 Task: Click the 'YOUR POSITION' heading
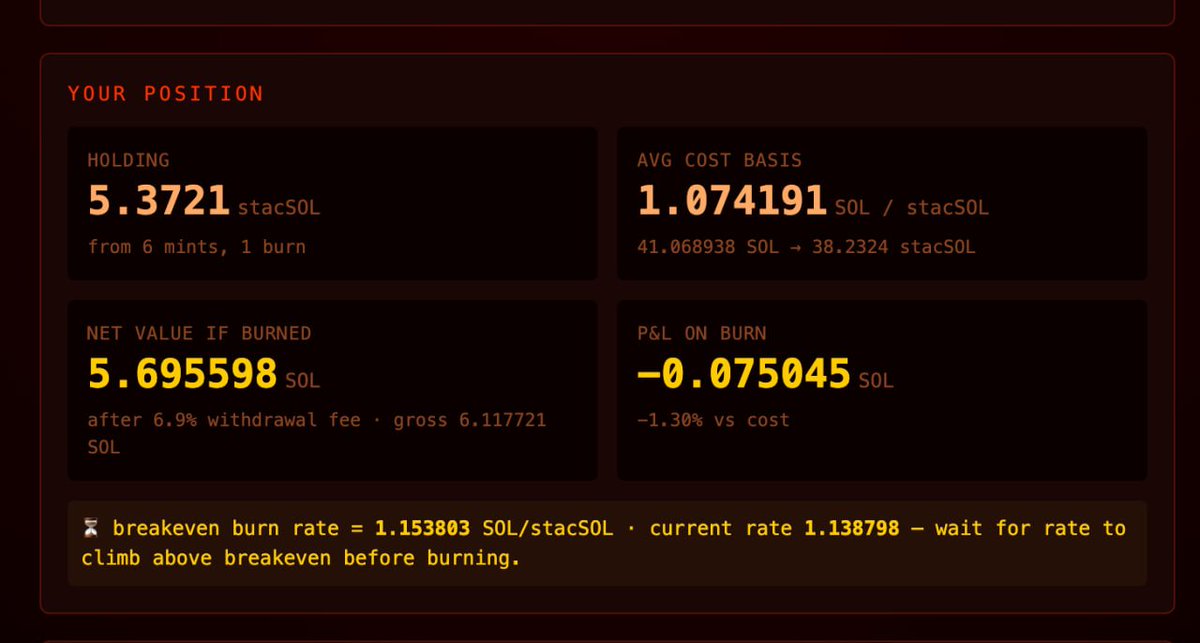(x=166, y=94)
